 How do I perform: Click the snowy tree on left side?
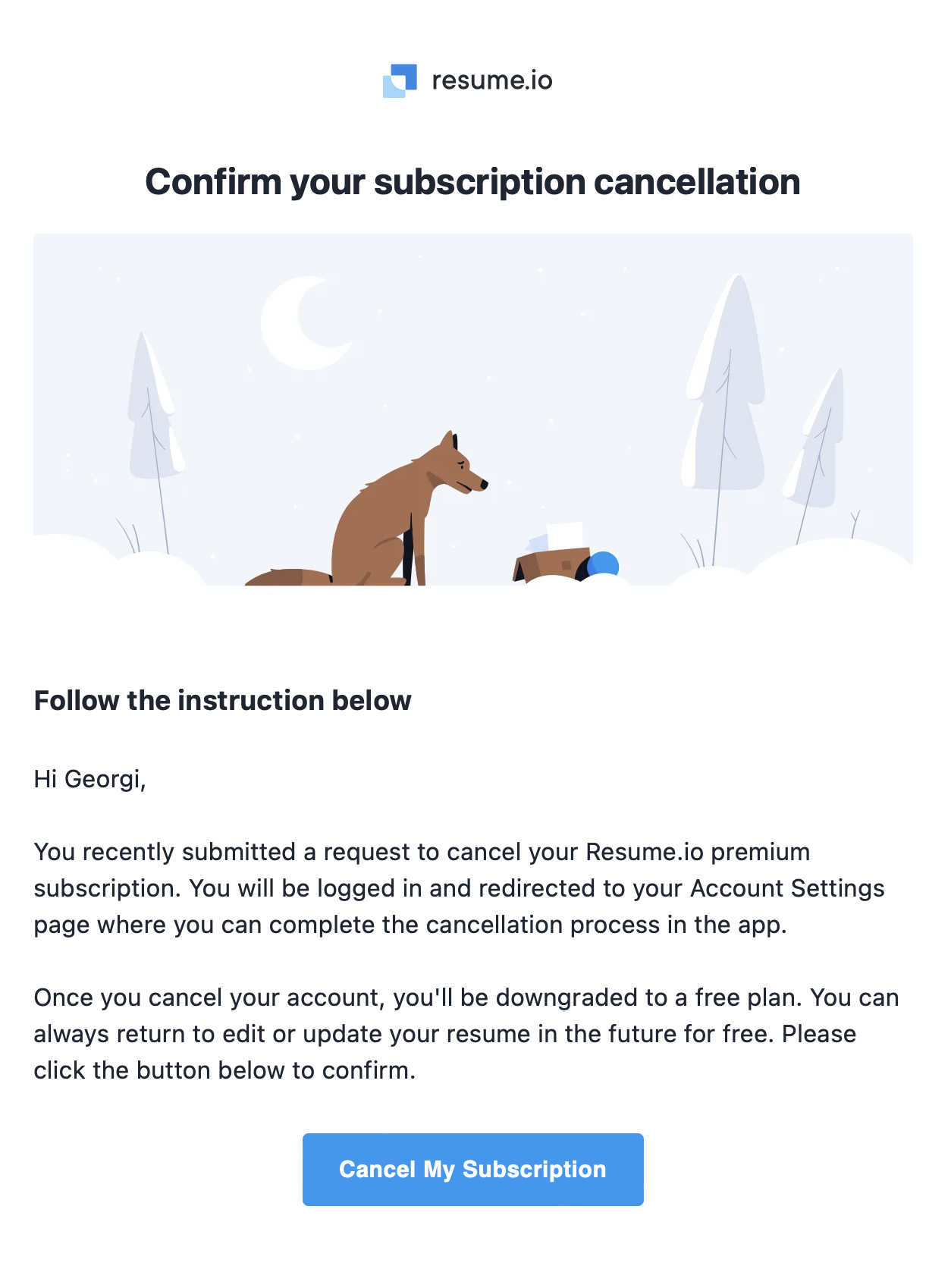tap(155, 425)
